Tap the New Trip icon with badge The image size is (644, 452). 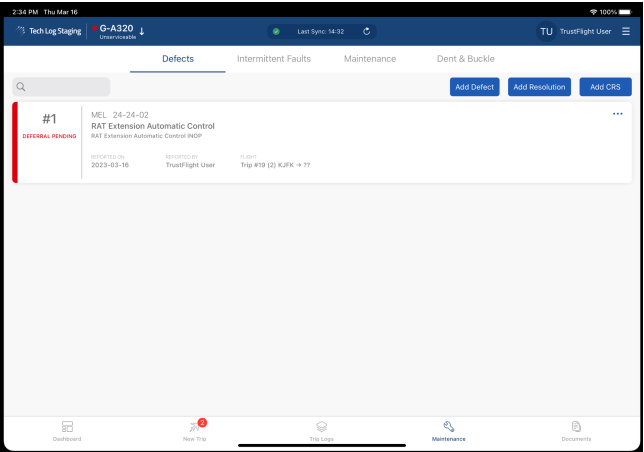pos(195,427)
